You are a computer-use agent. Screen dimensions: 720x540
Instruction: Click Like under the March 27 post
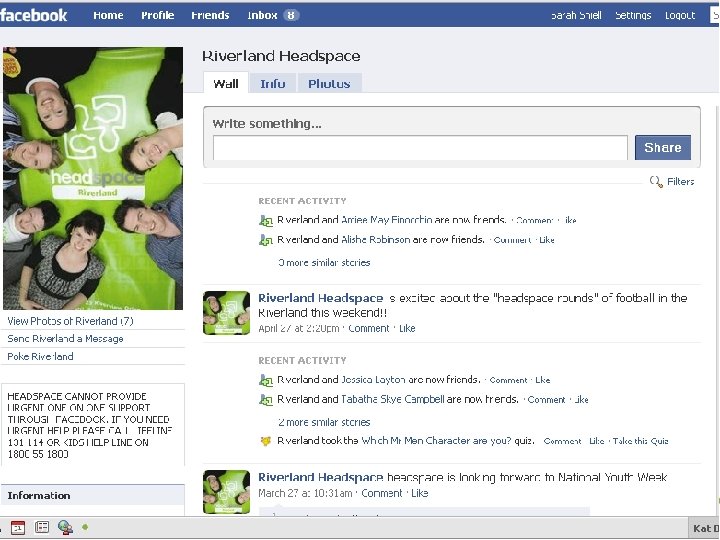click(x=420, y=493)
